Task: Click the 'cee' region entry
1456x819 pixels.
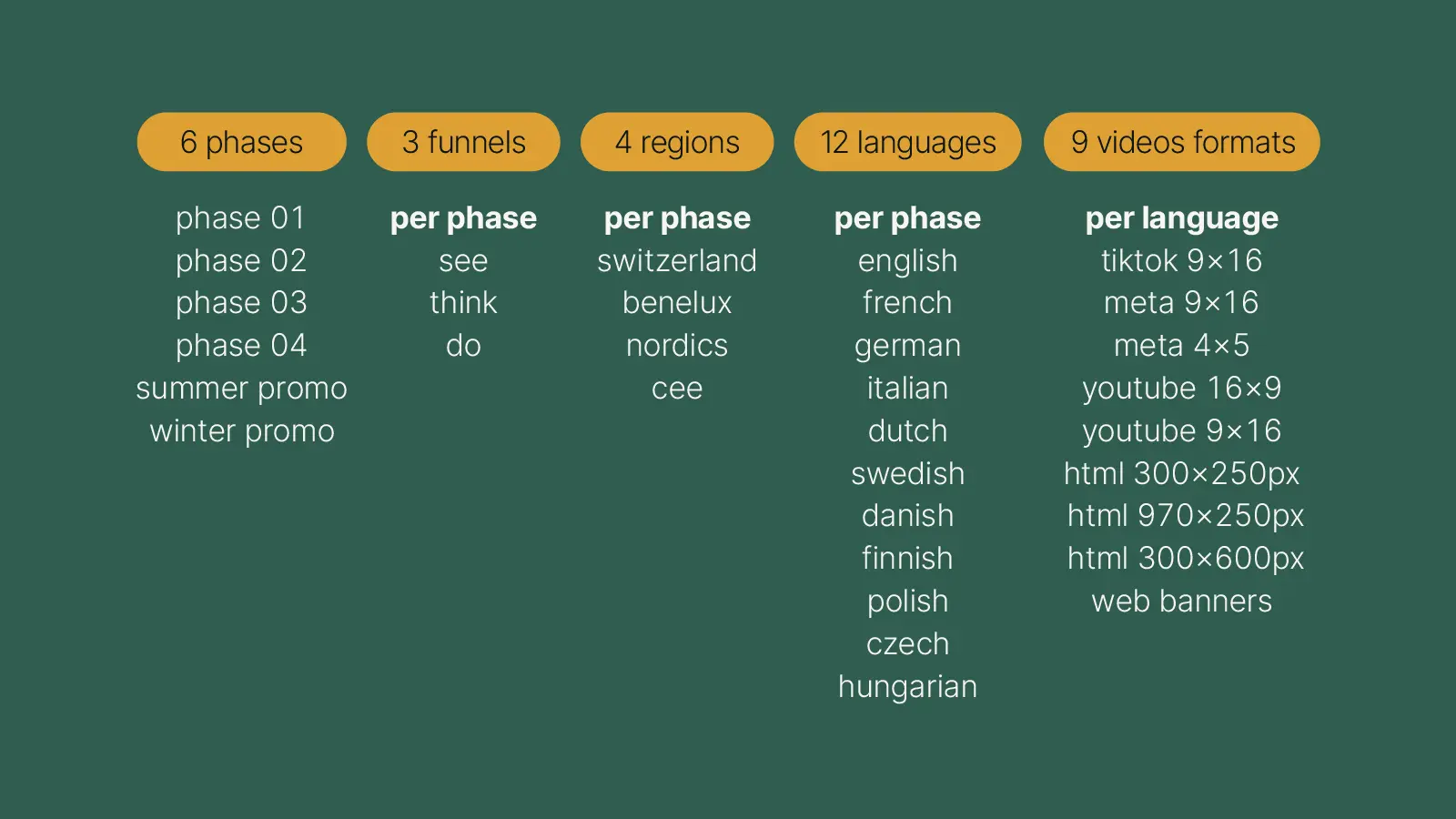Action: [677, 389]
